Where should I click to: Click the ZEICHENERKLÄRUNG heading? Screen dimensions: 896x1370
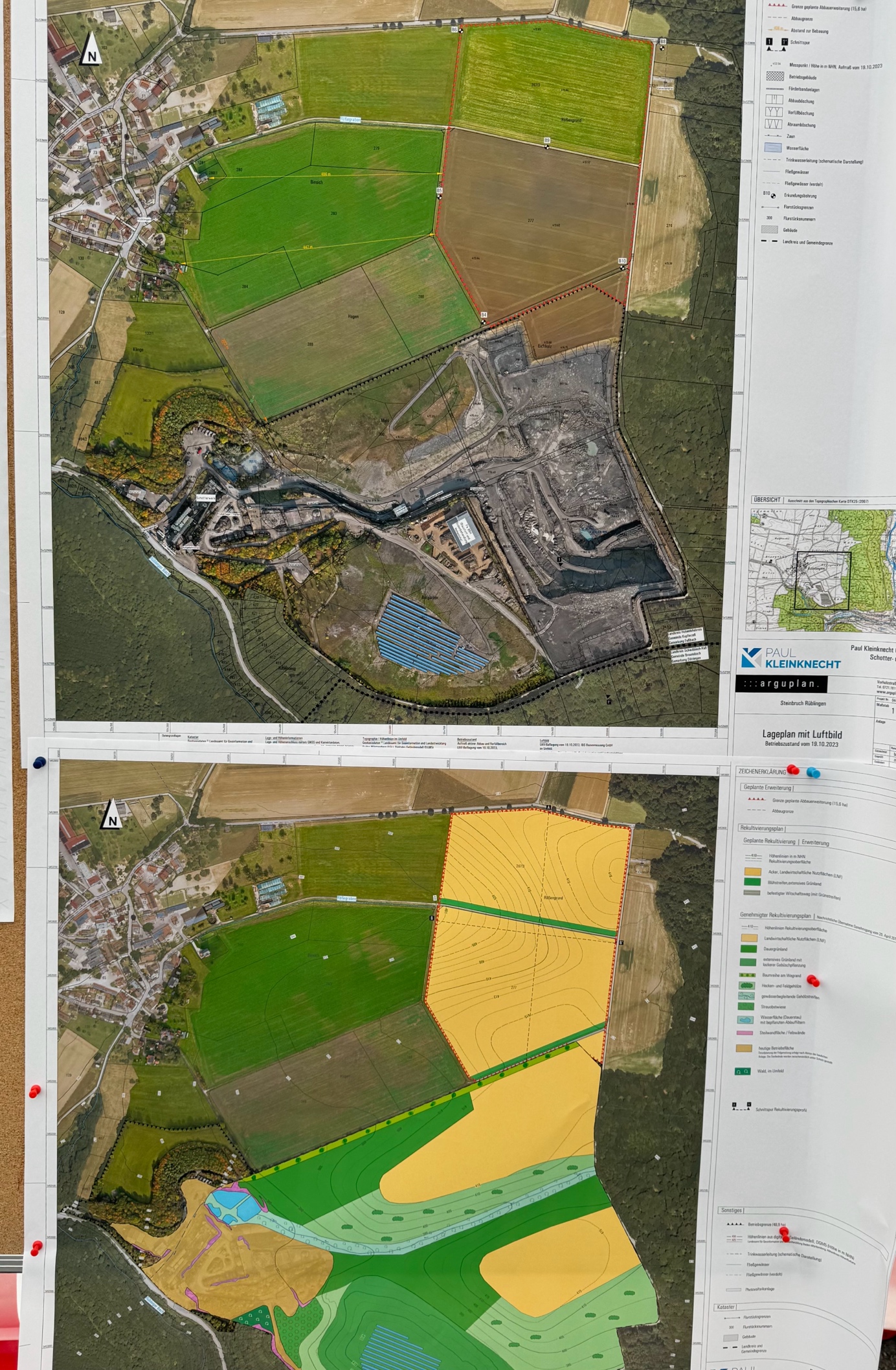[x=761, y=771]
